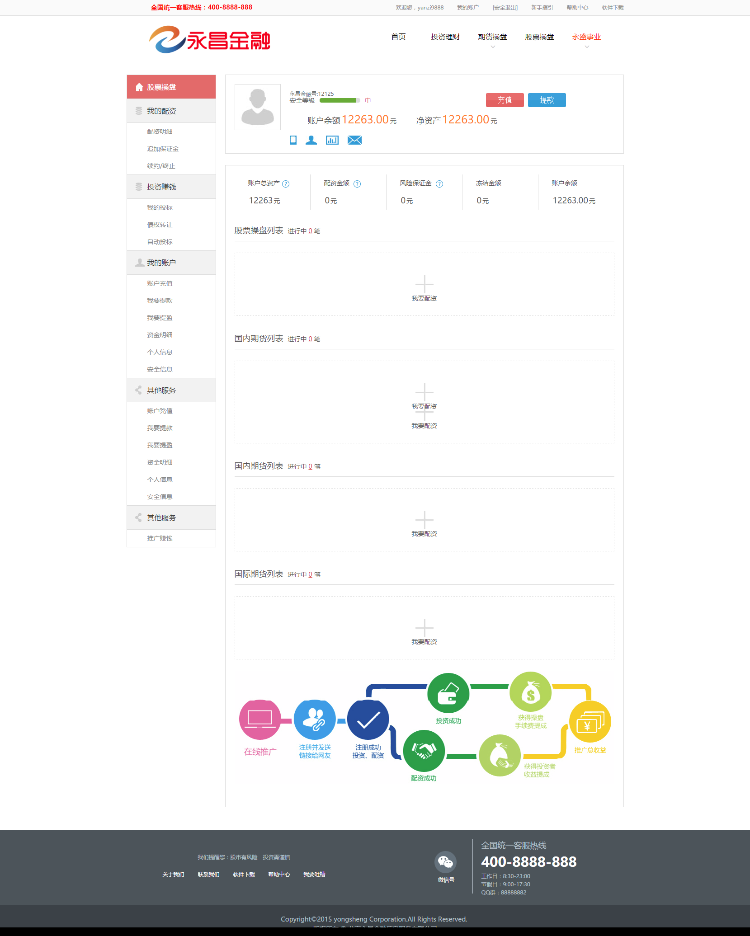Collapse the 我的账户 sidebar section
The height and width of the screenshot is (936, 750).
pos(171,263)
